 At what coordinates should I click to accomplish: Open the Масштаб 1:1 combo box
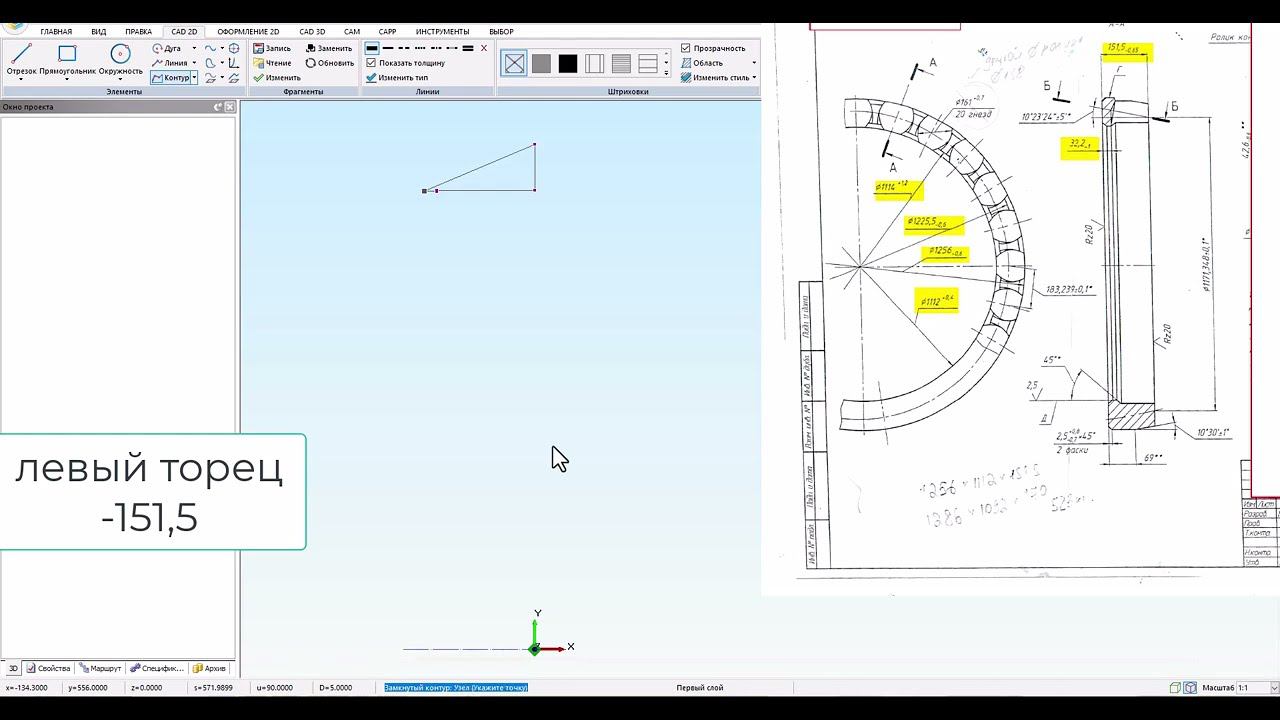pyautogui.click(x=1257, y=688)
